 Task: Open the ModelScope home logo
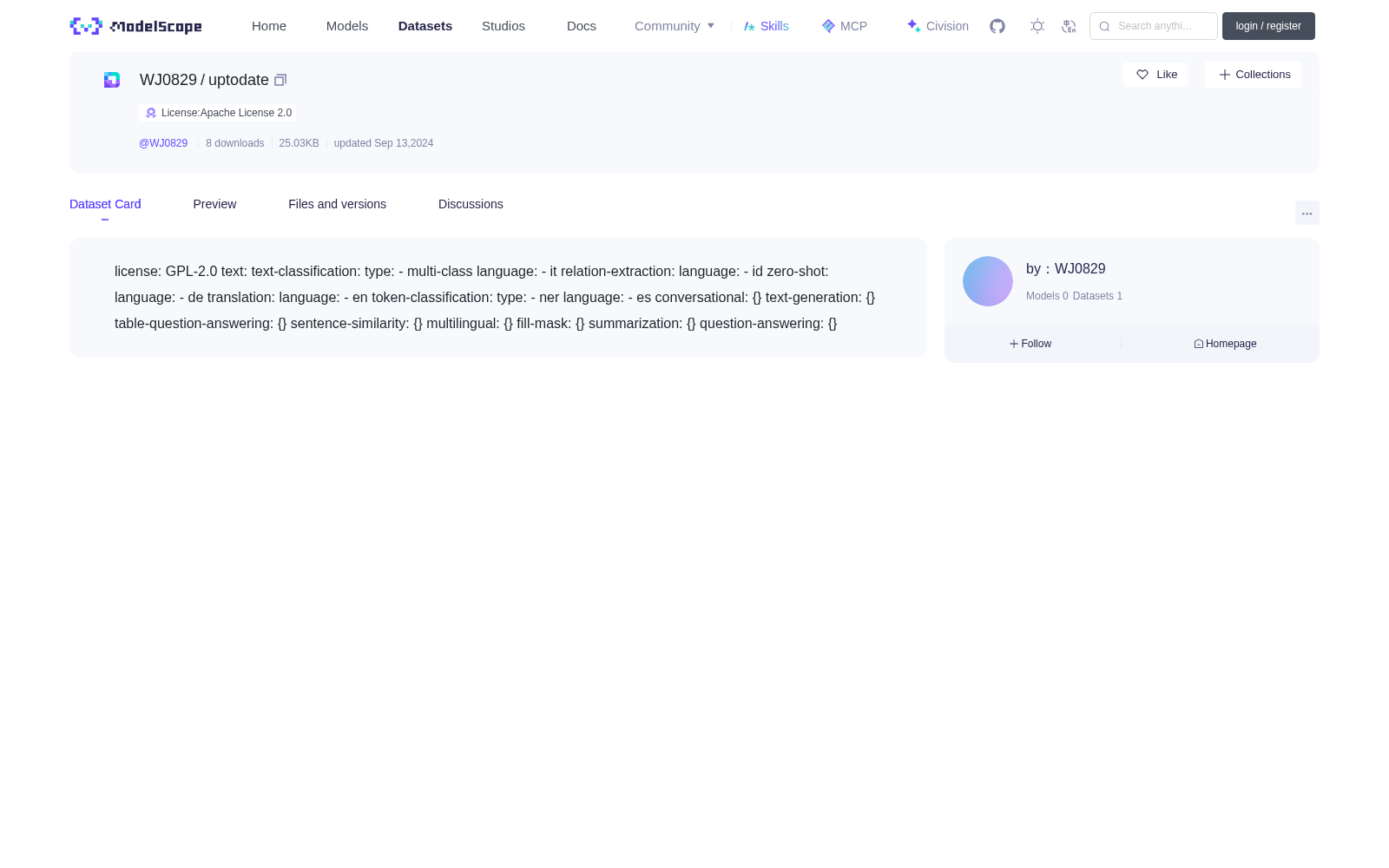click(135, 26)
